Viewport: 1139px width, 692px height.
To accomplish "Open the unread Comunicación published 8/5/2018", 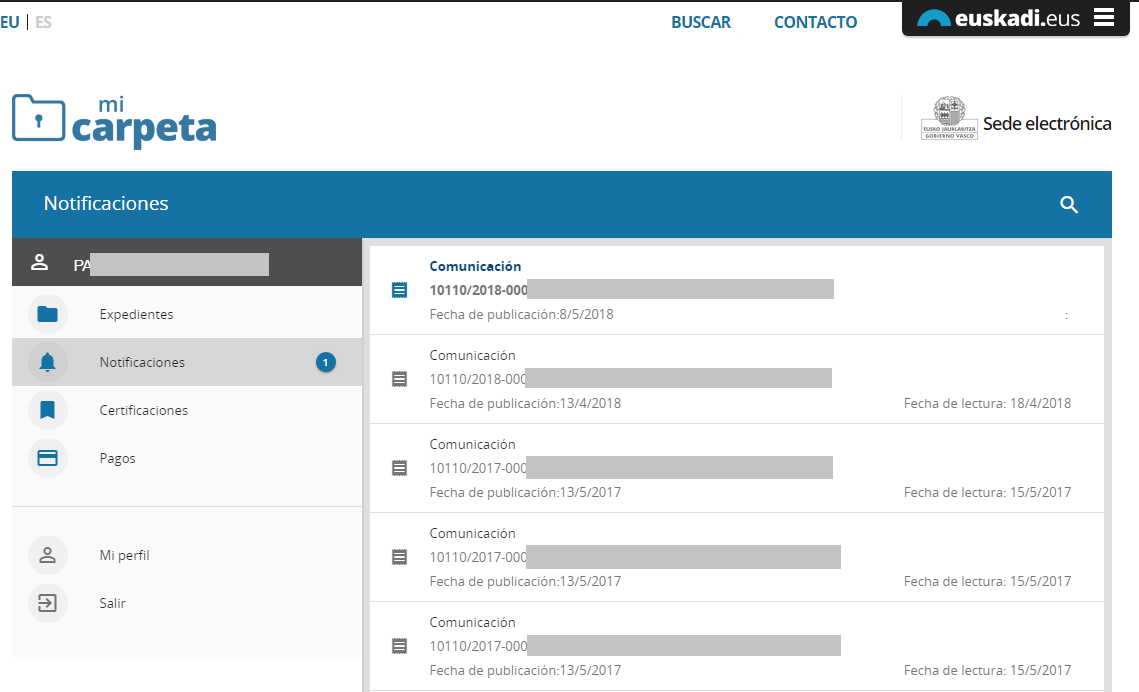I will [x=630, y=290].
